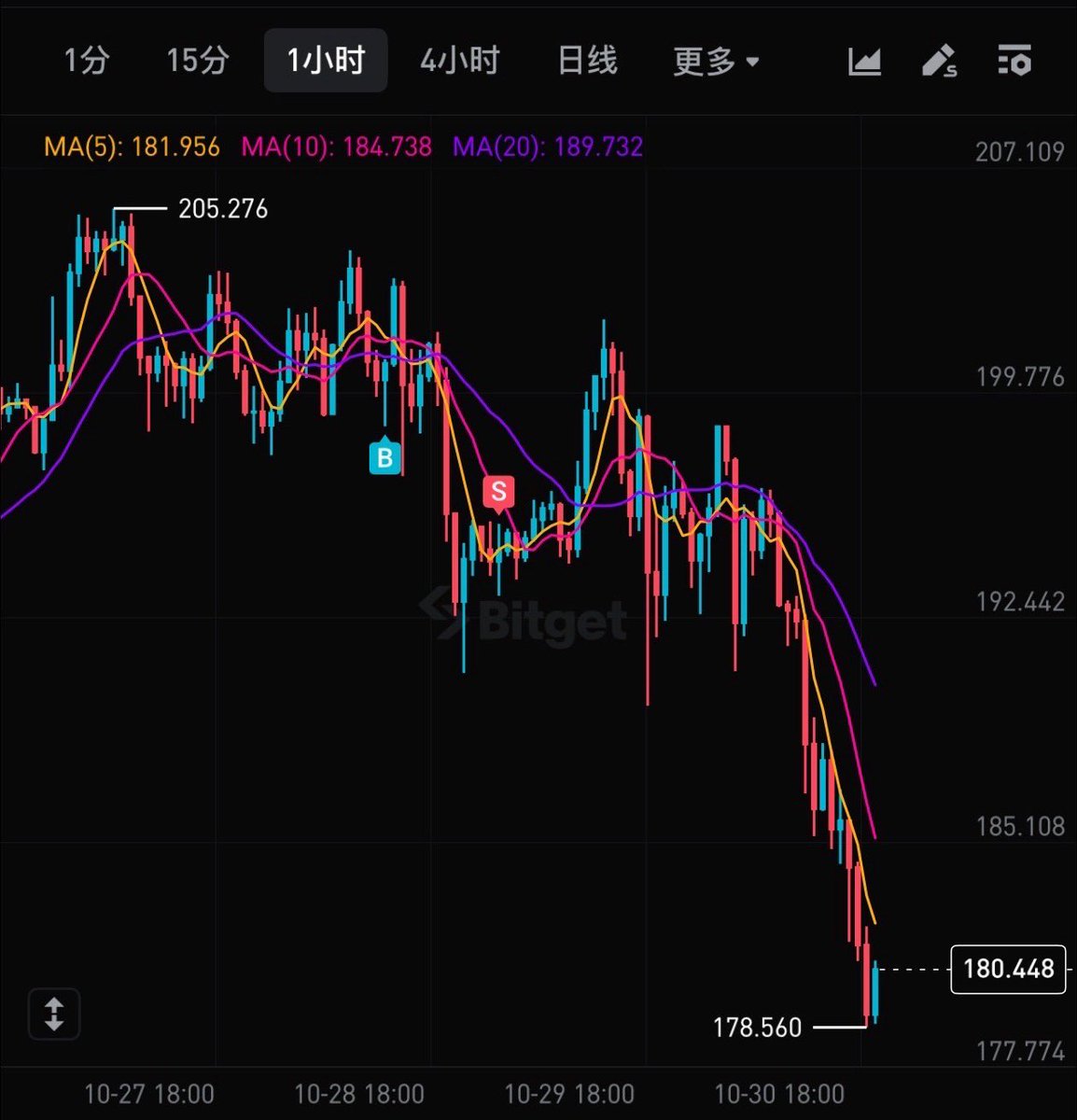Image resolution: width=1077 pixels, height=1120 pixels.
Task: Click the current price tag 180.448
Action: pyautogui.click(x=1008, y=969)
